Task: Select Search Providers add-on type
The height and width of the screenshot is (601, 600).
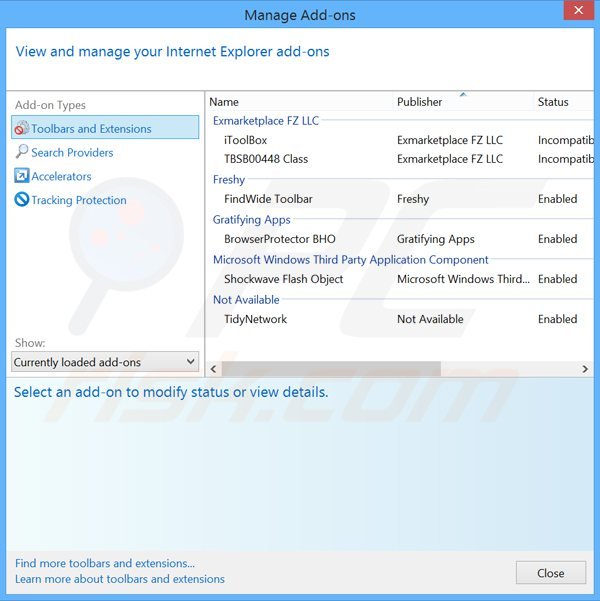Action: tap(72, 153)
